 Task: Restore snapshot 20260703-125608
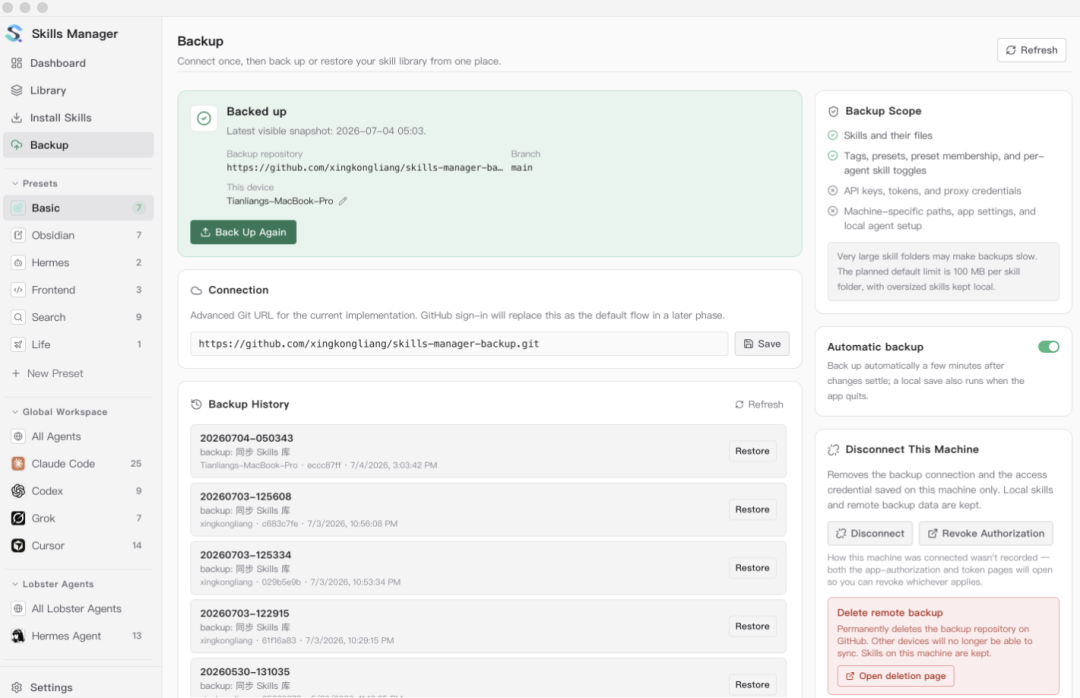pos(751,510)
